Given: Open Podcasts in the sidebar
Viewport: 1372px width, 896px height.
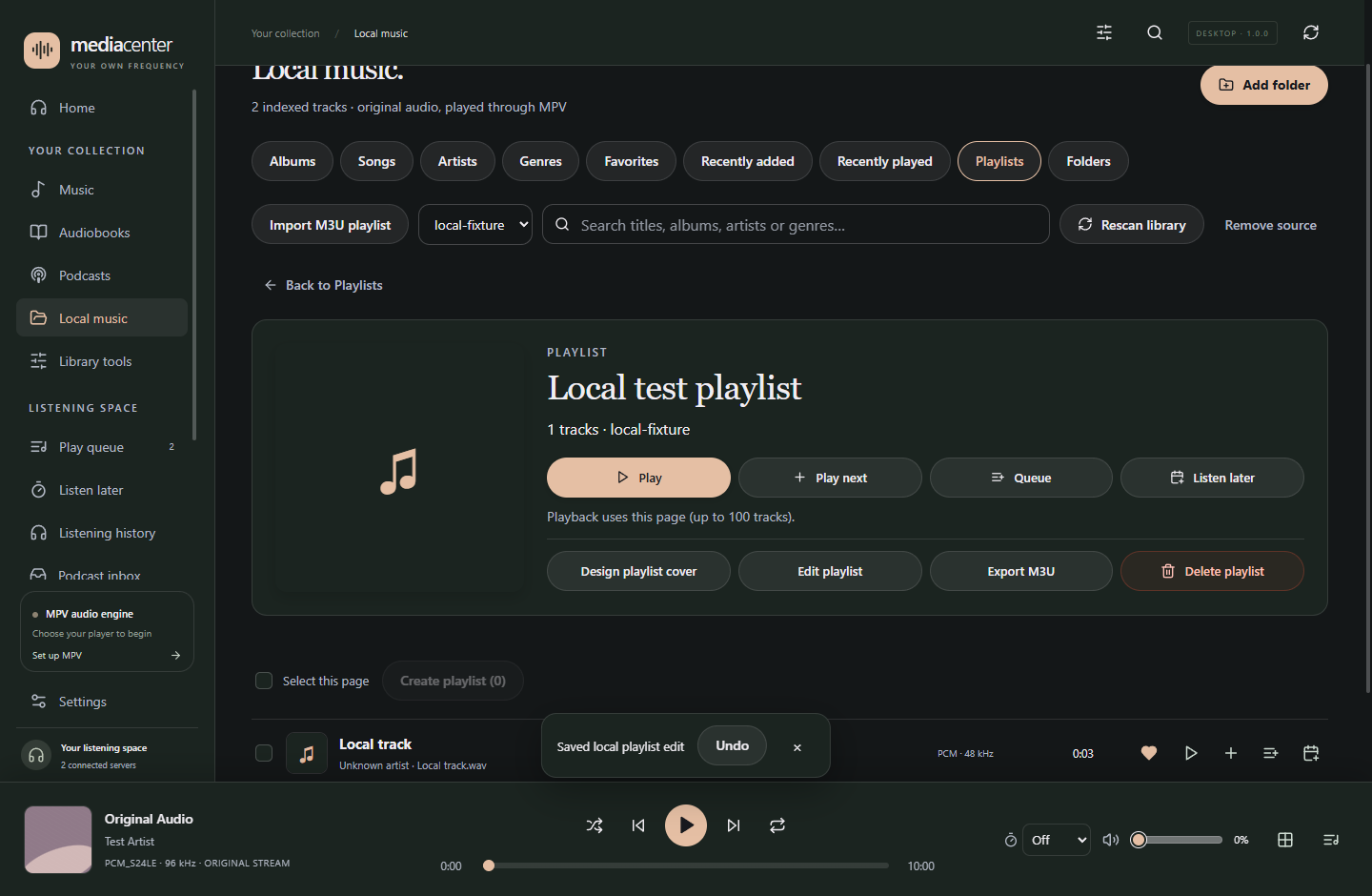Looking at the screenshot, I should coord(102,275).
